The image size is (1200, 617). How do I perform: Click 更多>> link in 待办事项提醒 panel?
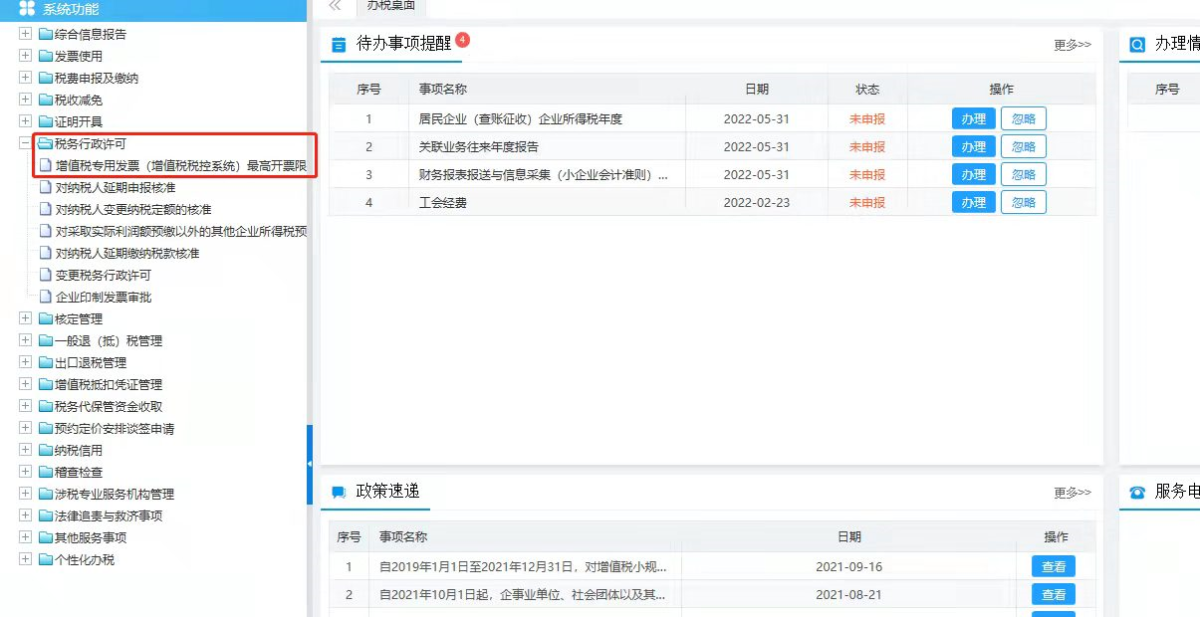(x=1072, y=45)
